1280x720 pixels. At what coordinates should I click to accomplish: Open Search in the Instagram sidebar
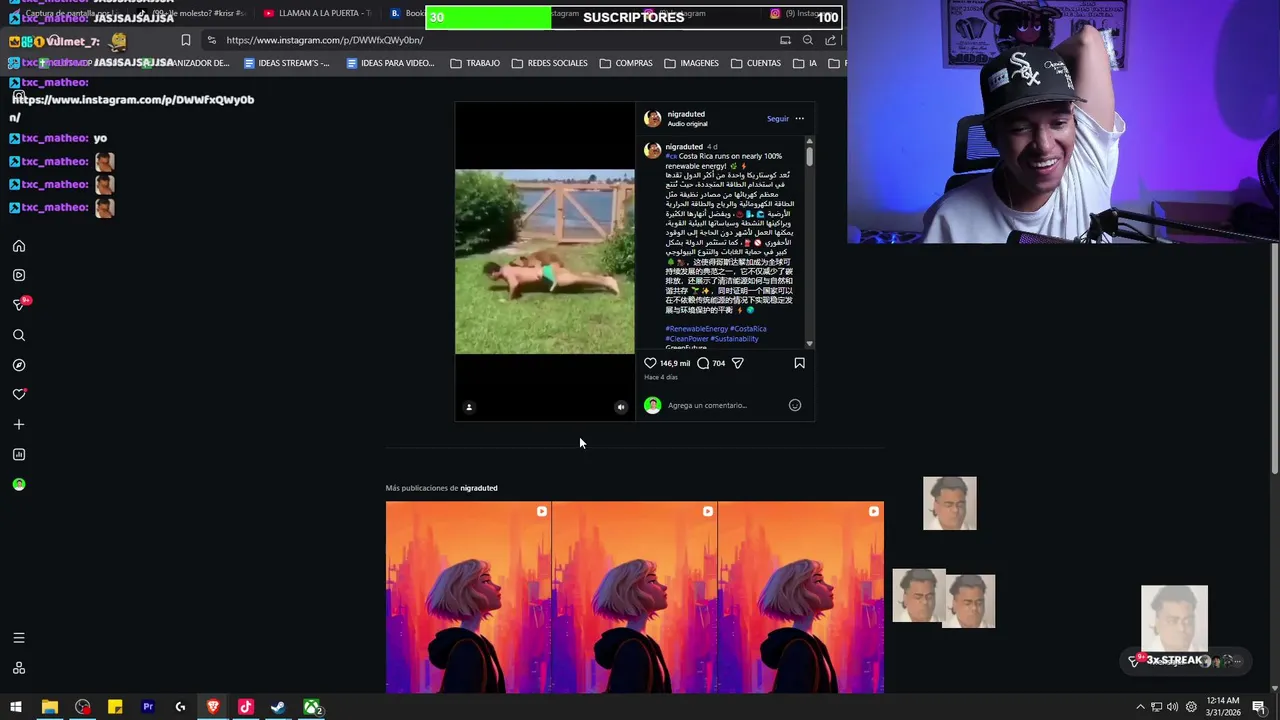tap(18, 335)
